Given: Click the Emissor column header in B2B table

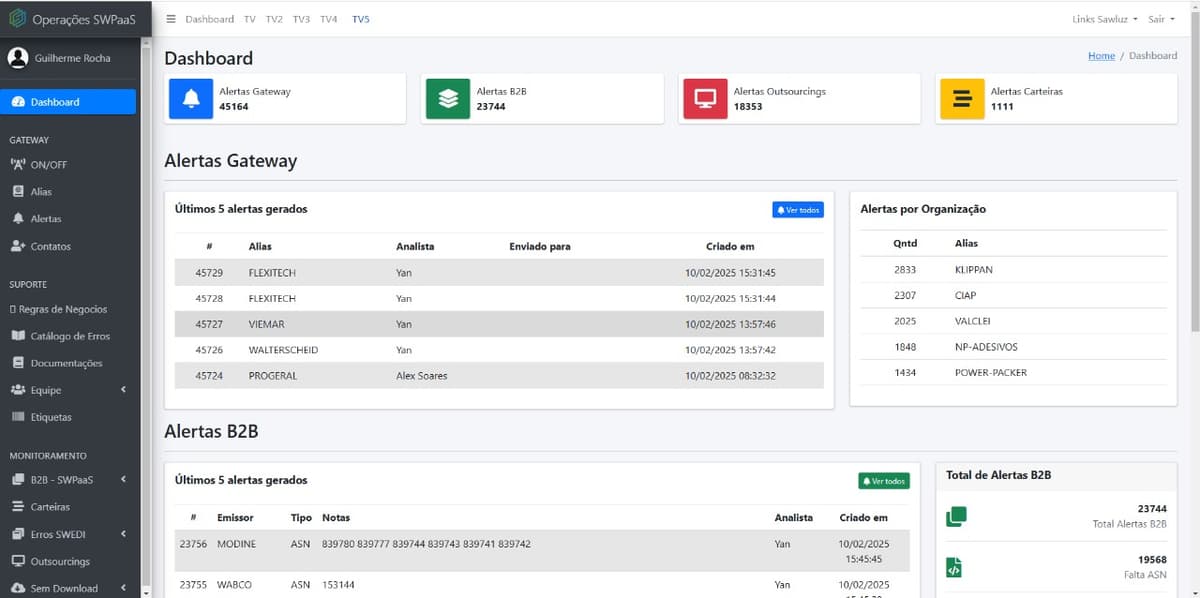Looking at the screenshot, I should (x=235, y=518).
